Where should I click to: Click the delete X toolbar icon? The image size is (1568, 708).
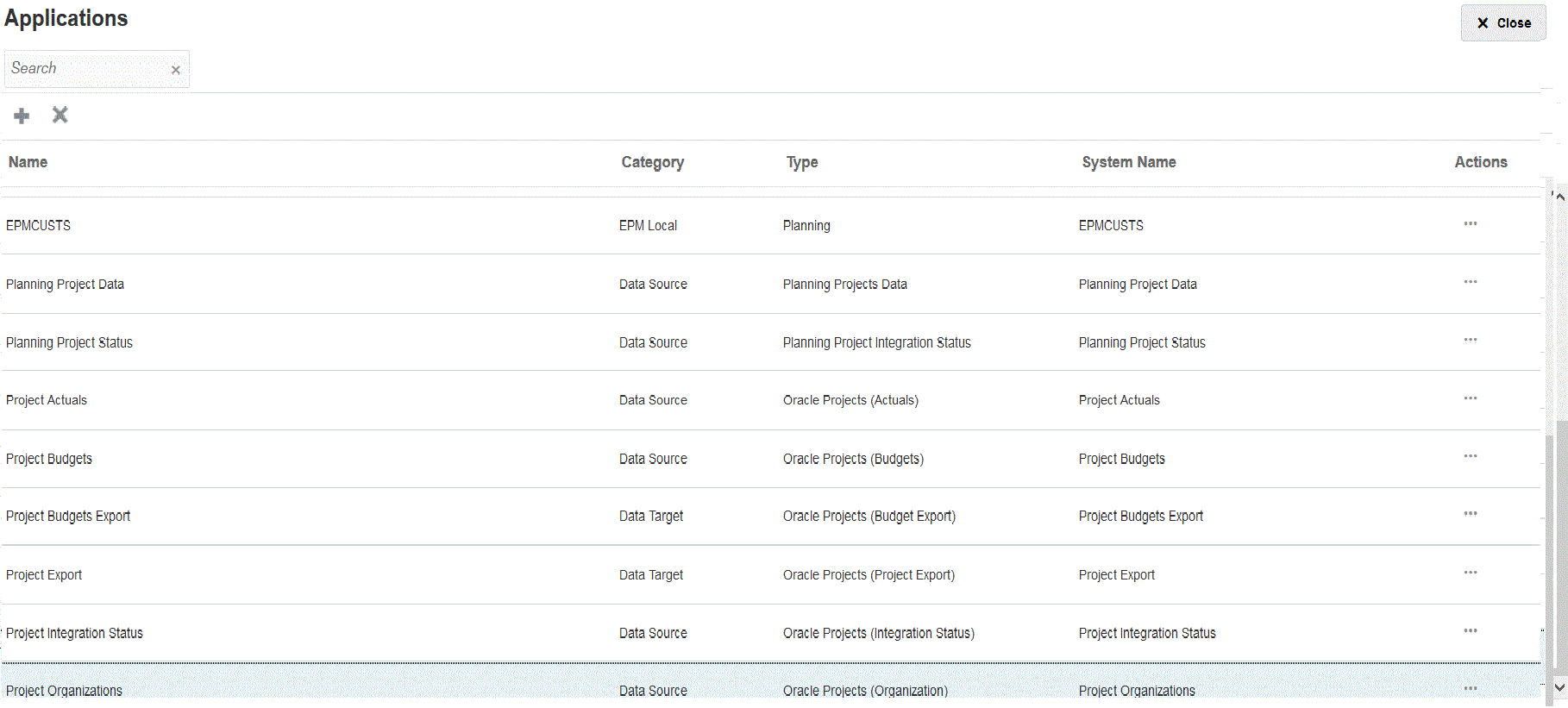pos(60,115)
